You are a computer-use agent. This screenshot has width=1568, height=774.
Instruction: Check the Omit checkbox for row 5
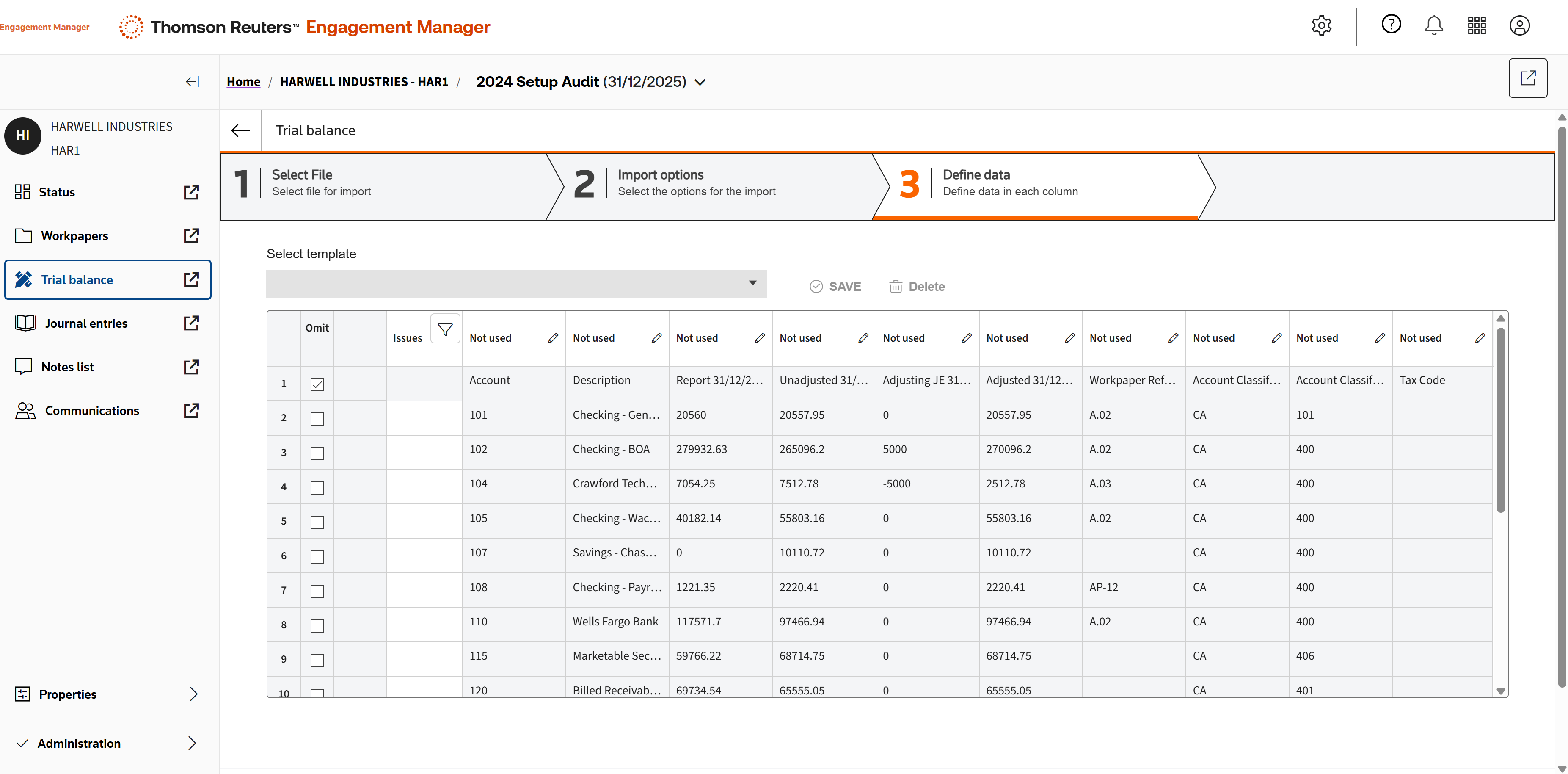(317, 522)
